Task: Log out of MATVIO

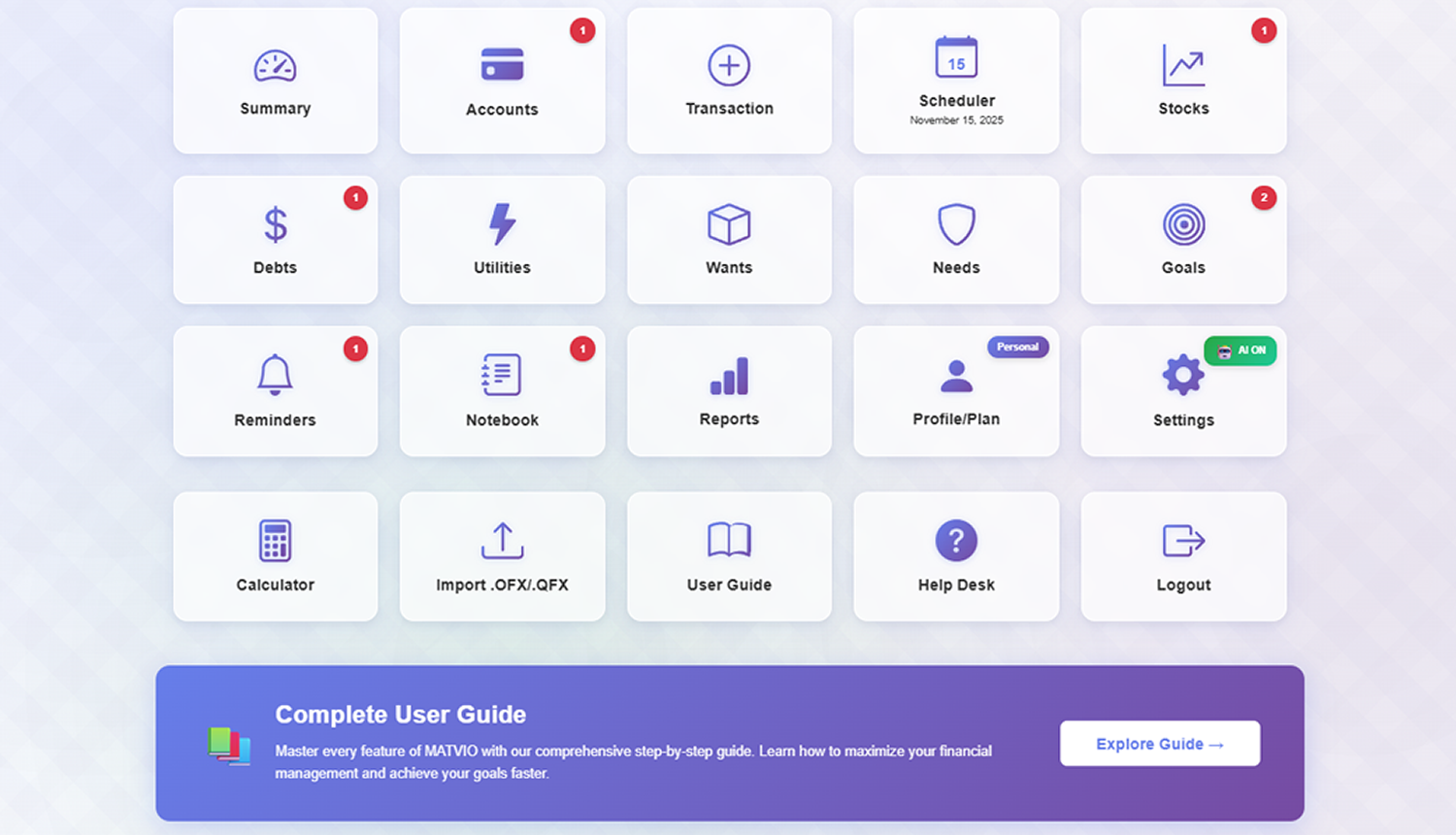Action: (x=1183, y=556)
